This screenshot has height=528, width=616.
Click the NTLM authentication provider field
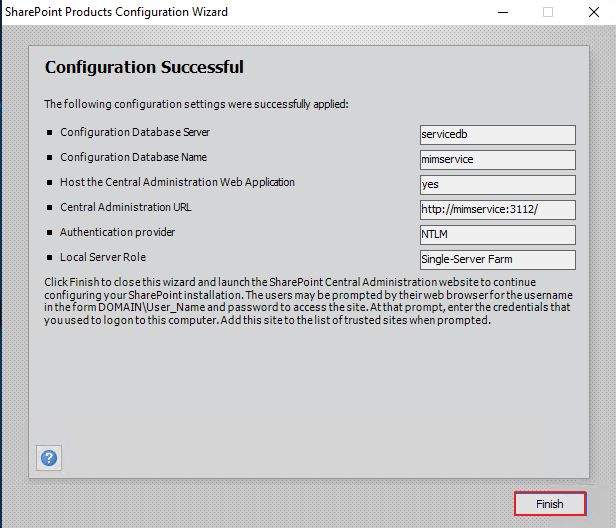498,235
